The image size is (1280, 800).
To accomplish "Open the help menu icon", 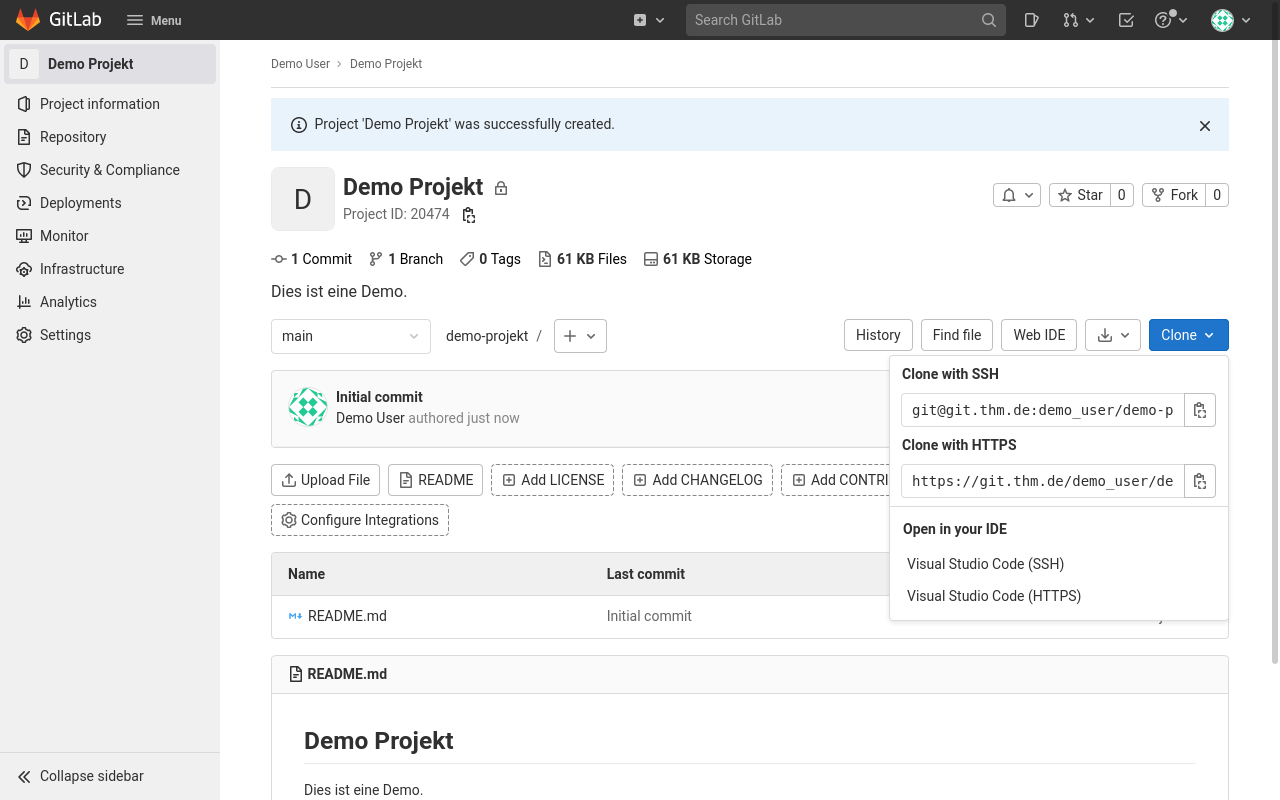I will tap(1170, 20).
